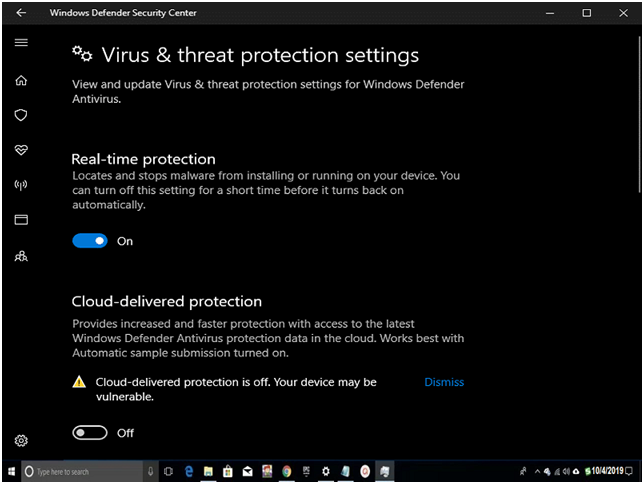Screen dimensions: 644x484
Task: Open the hamburger navigation menu
Action: (21, 42)
